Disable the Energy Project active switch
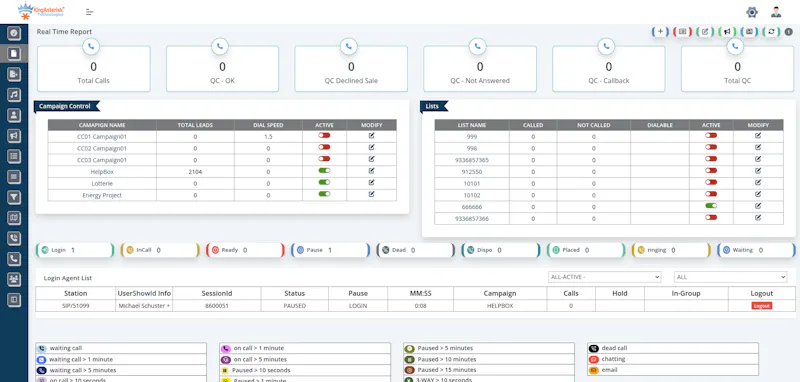Viewport: 800px width, 382px height. (324, 194)
